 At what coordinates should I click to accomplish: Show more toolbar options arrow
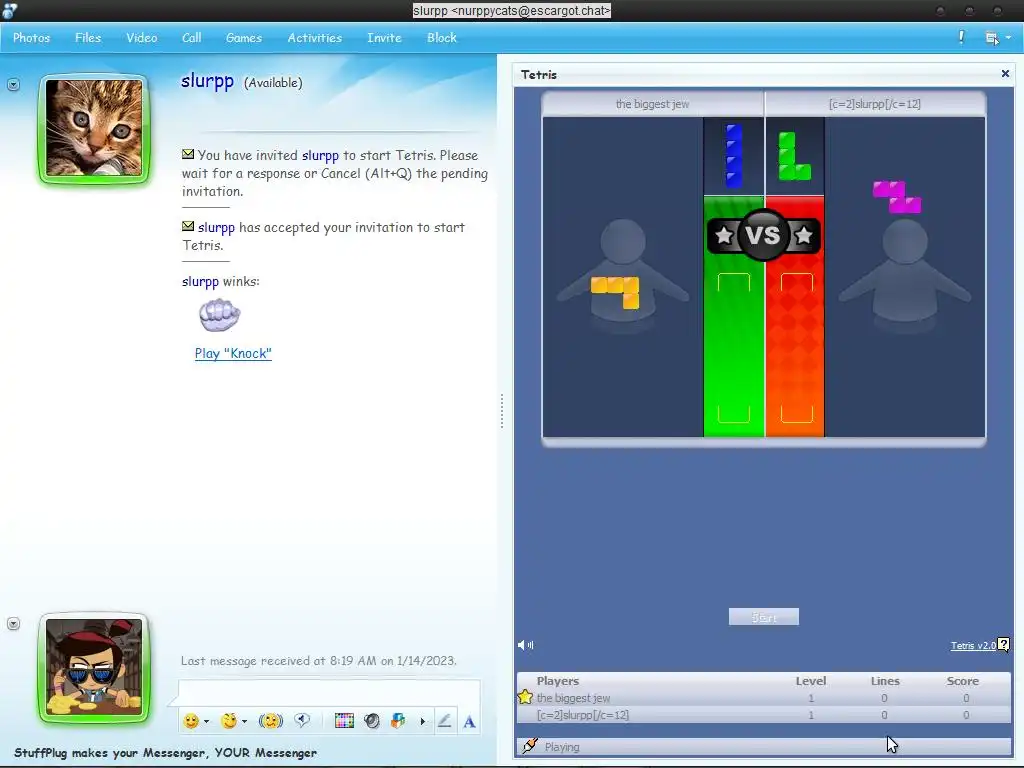423,722
